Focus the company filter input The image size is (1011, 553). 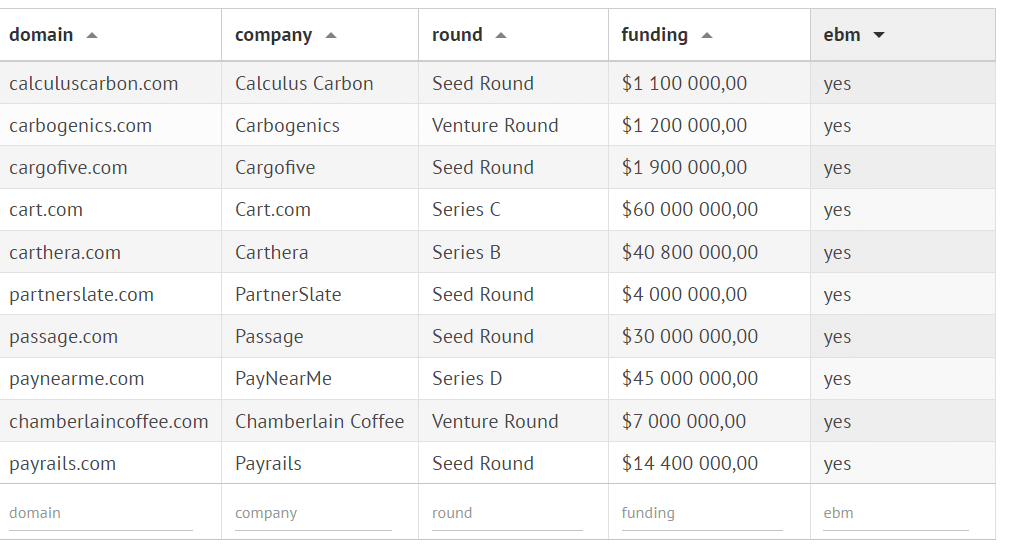coord(313,513)
